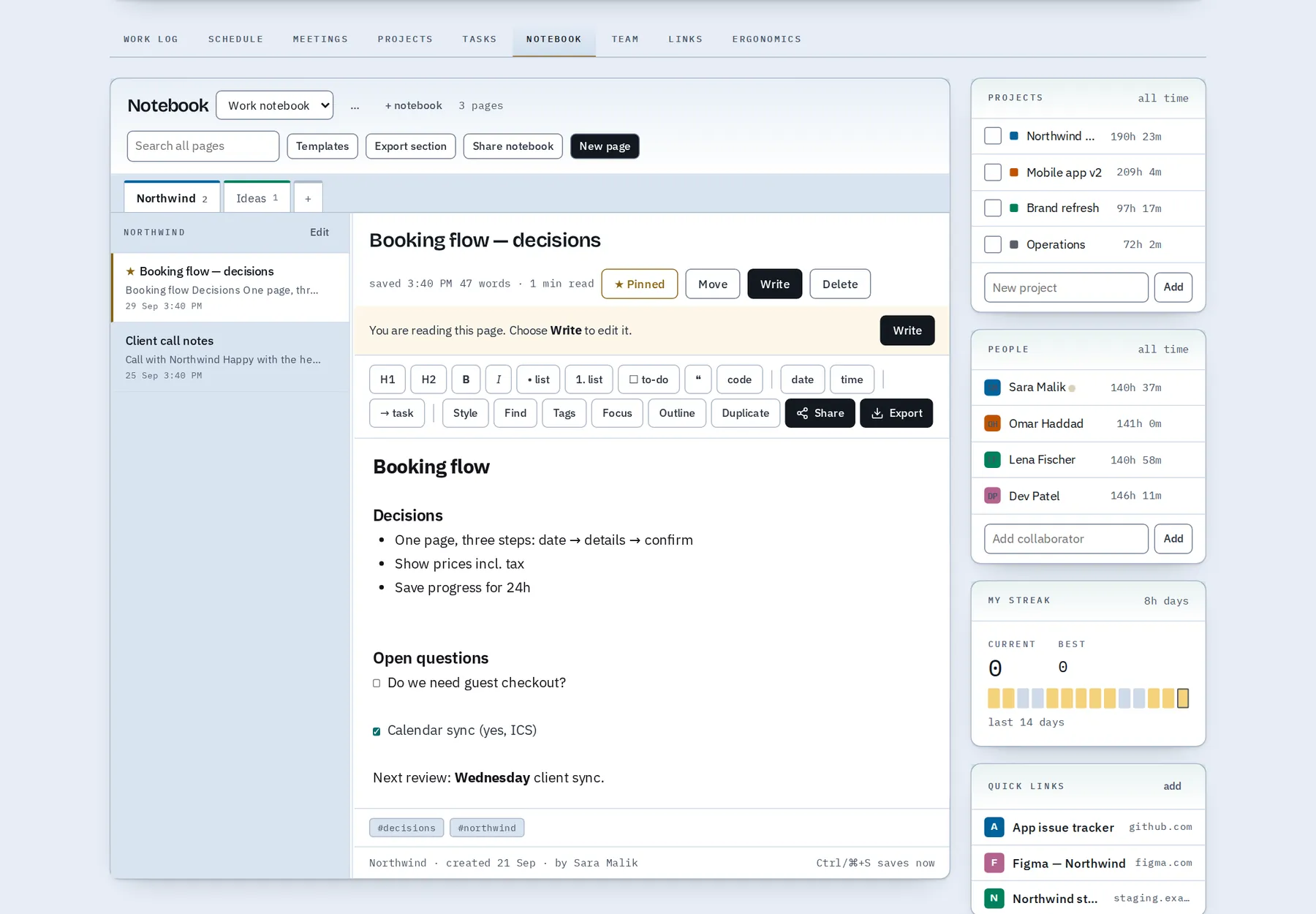This screenshot has width=1316, height=914.
Task: Click Omar Haddad's avatar
Action: [992, 423]
